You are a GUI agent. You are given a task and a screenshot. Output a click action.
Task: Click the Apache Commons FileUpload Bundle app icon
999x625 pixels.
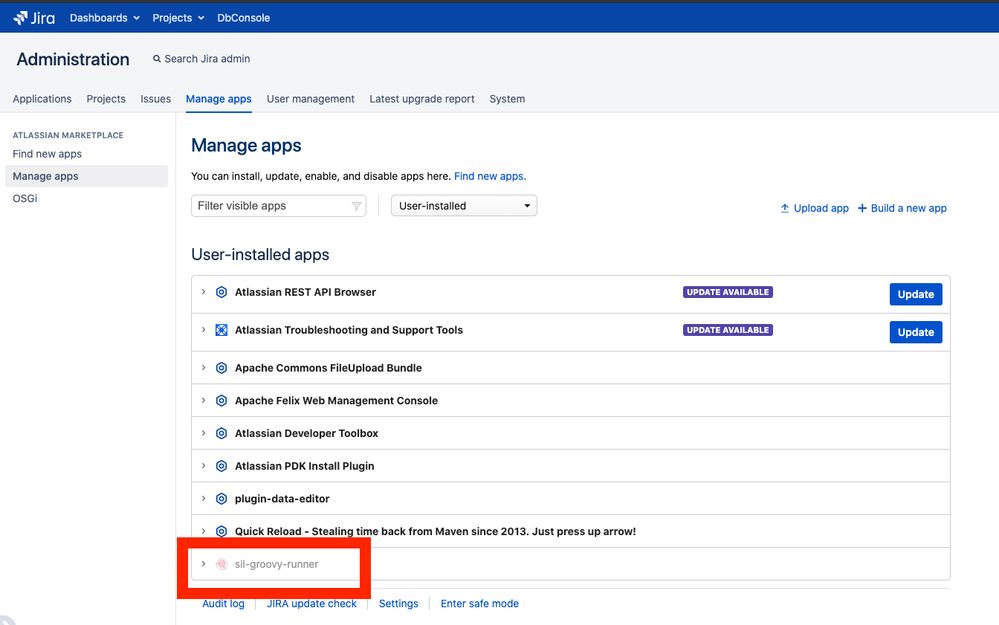pos(221,368)
